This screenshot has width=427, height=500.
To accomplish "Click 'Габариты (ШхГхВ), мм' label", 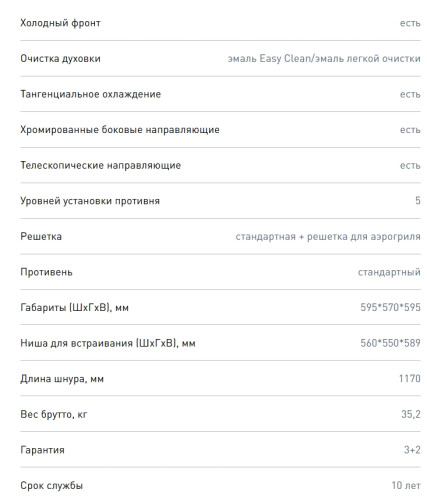I will coord(75,308).
